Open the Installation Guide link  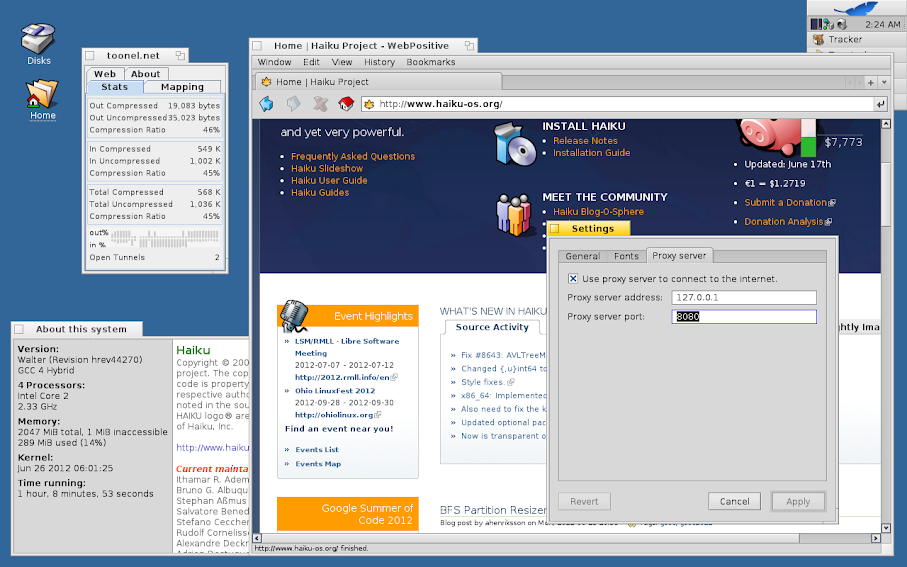coord(591,153)
